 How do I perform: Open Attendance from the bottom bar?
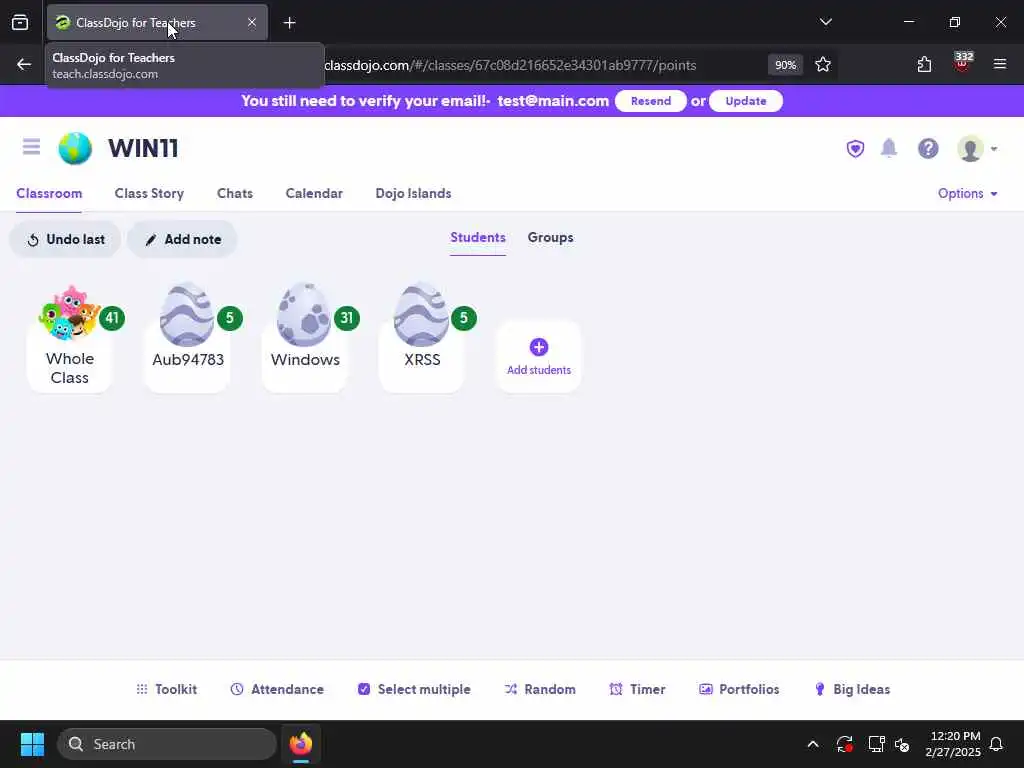[x=277, y=689]
